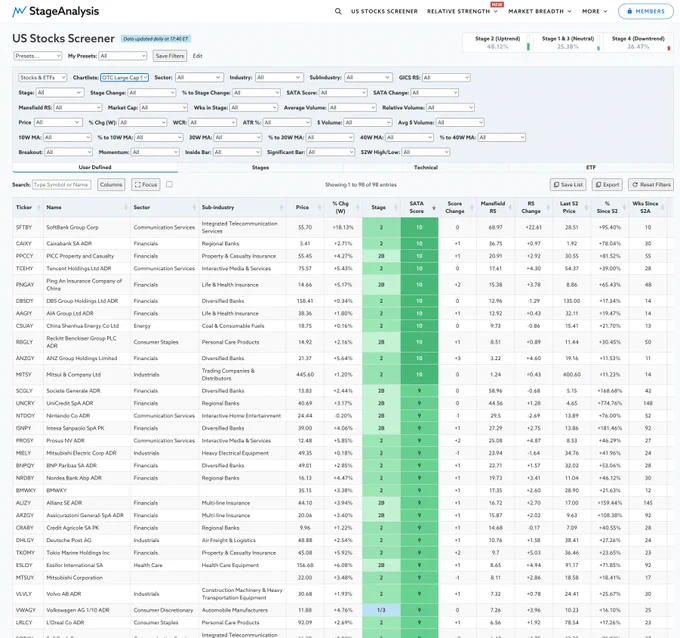
Task: Click the Reset Filters button
Action: point(651,185)
